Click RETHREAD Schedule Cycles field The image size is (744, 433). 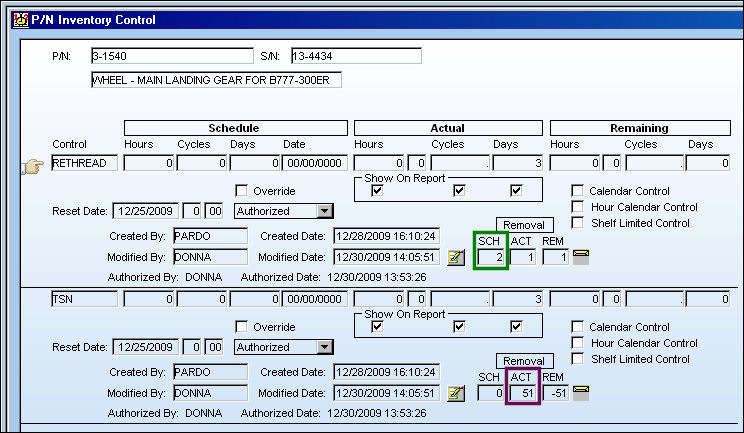[202, 163]
